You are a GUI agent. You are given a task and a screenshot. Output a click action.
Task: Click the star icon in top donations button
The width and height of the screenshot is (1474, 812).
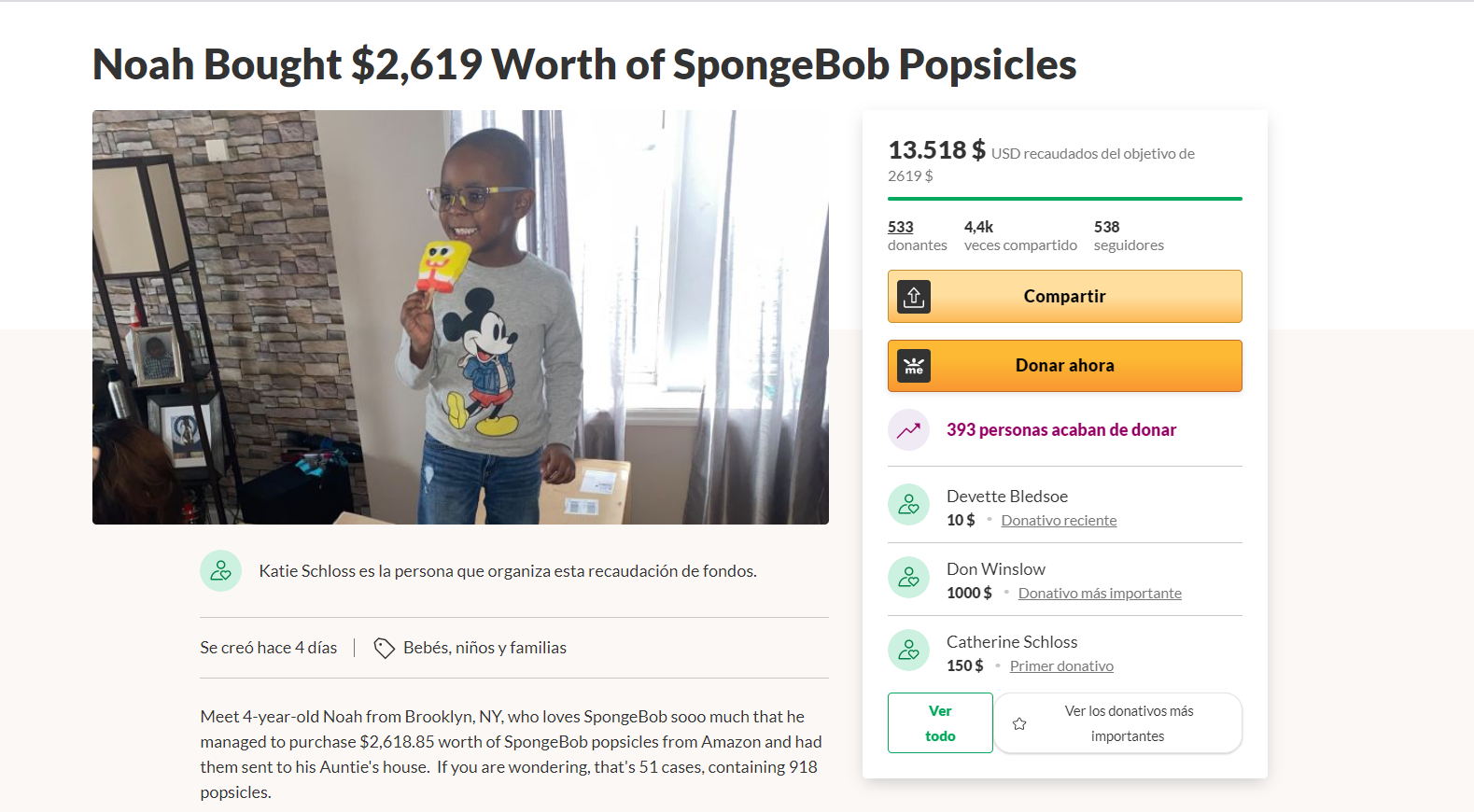coord(1019,723)
